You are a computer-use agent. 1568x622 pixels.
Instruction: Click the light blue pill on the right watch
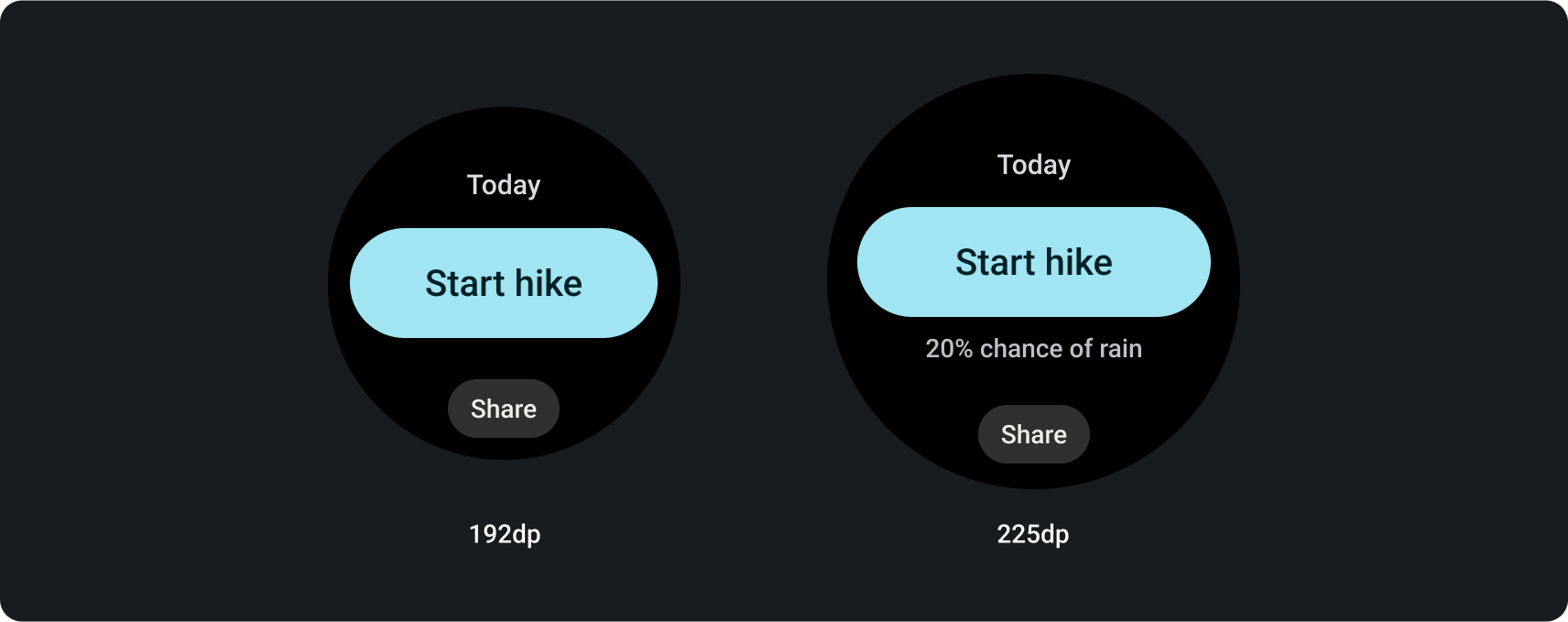coord(1033,262)
